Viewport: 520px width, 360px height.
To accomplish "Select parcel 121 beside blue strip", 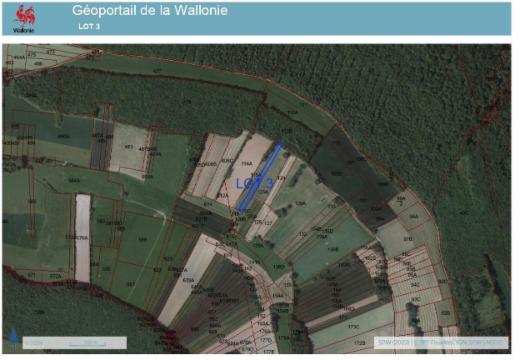I will [x=281, y=178].
